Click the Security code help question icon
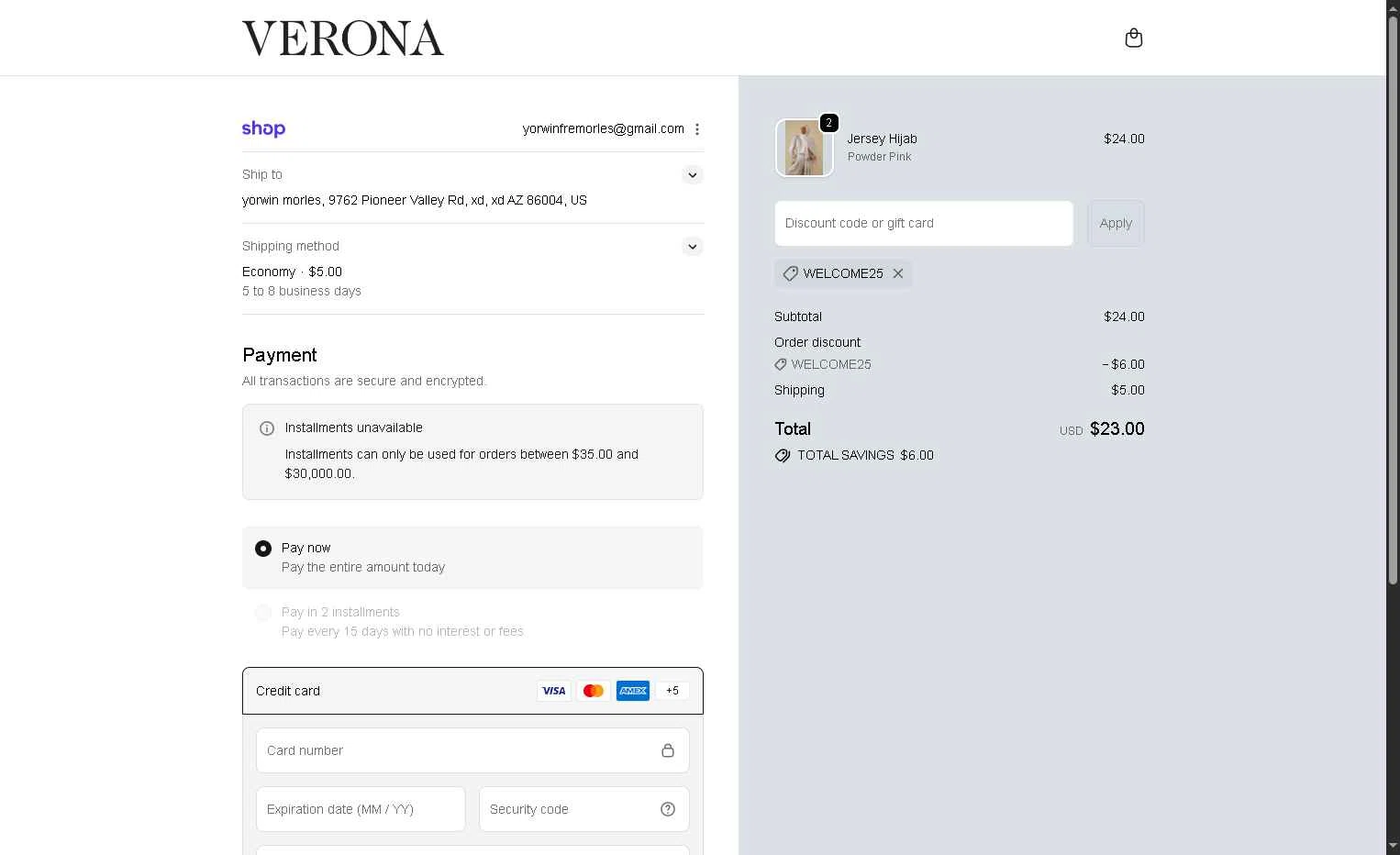The image size is (1400, 855). [x=668, y=809]
